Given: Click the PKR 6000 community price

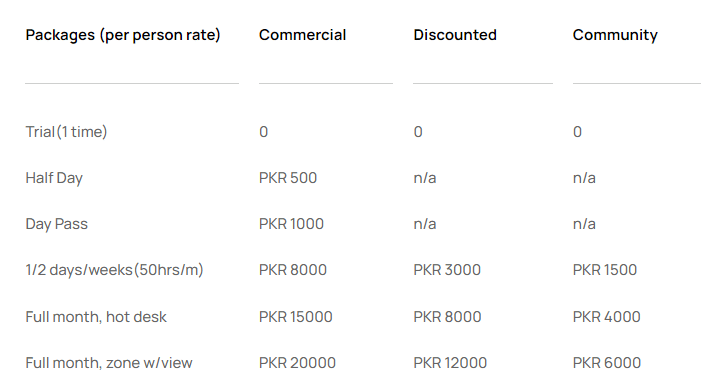Looking at the screenshot, I should 607,363.
